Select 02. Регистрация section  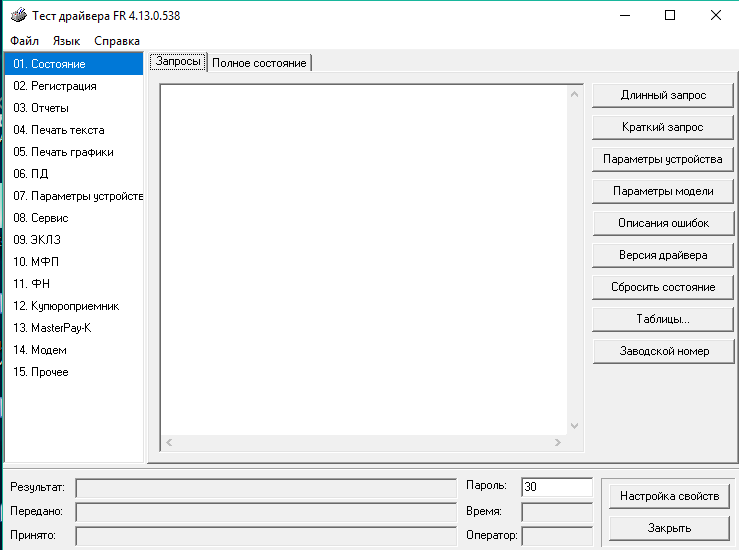(x=74, y=86)
